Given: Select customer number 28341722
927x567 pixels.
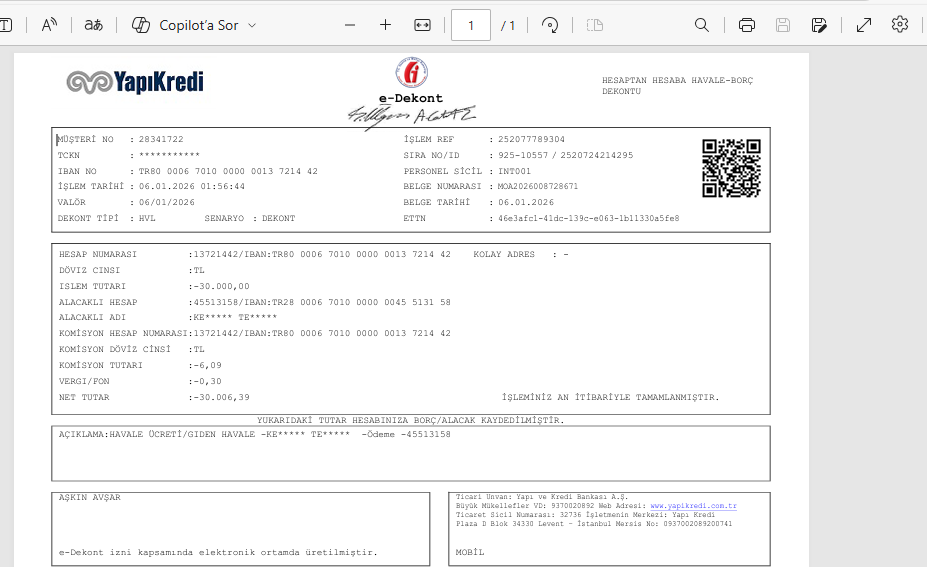Looking at the screenshot, I should tap(161, 140).
